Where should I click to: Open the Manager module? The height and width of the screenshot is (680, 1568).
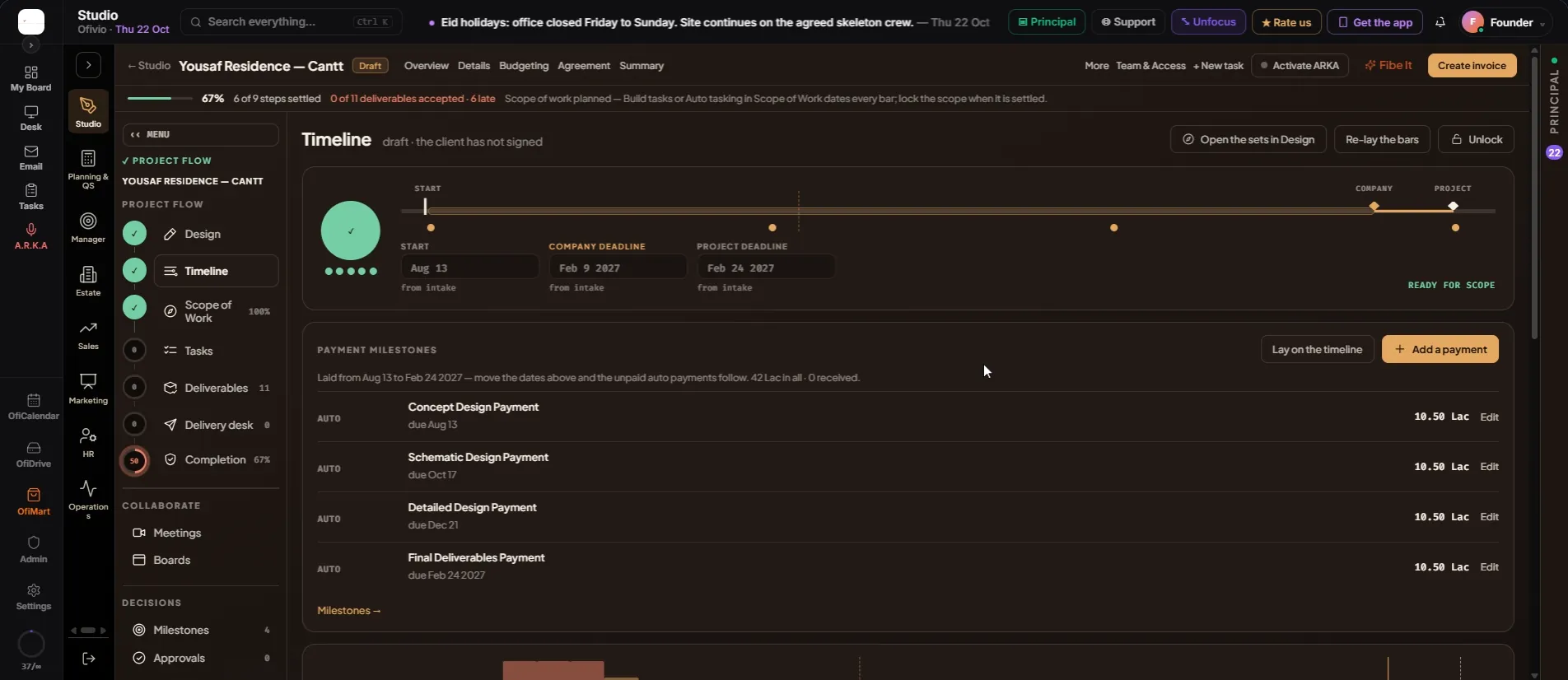(88, 227)
